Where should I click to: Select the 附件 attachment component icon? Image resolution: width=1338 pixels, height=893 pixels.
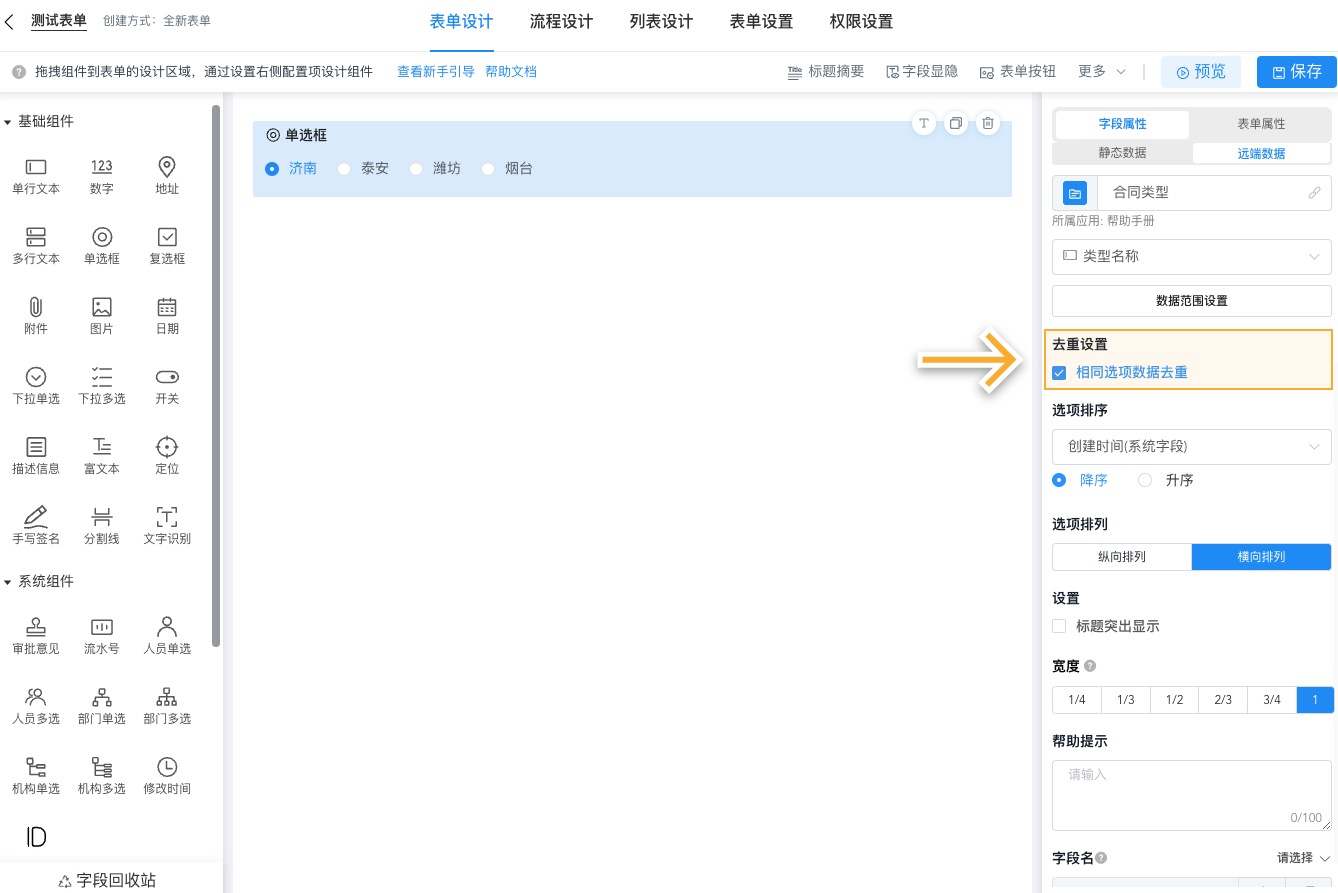point(36,315)
